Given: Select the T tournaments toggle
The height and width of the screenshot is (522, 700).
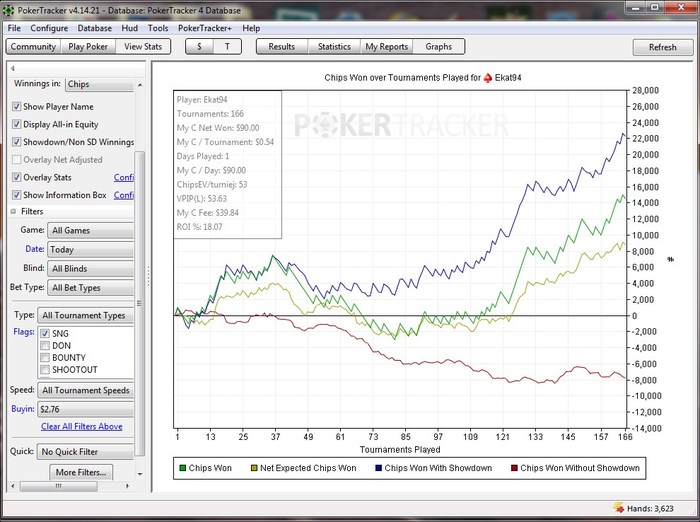Looking at the screenshot, I should click(227, 46).
